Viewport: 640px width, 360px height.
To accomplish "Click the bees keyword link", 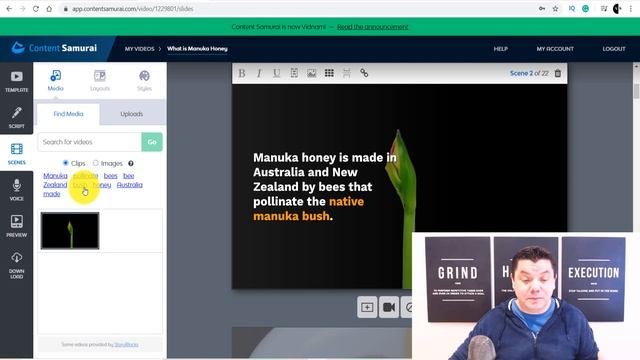I will coord(110,176).
